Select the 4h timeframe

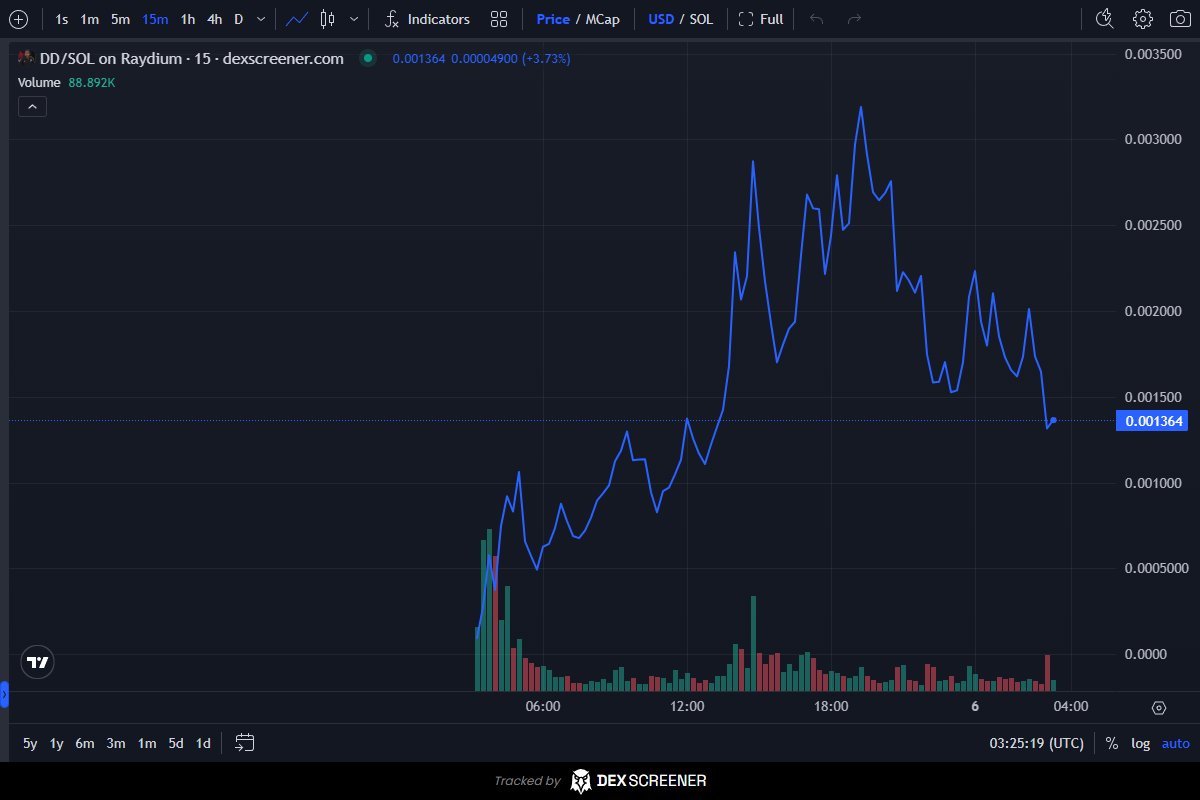pos(215,19)
